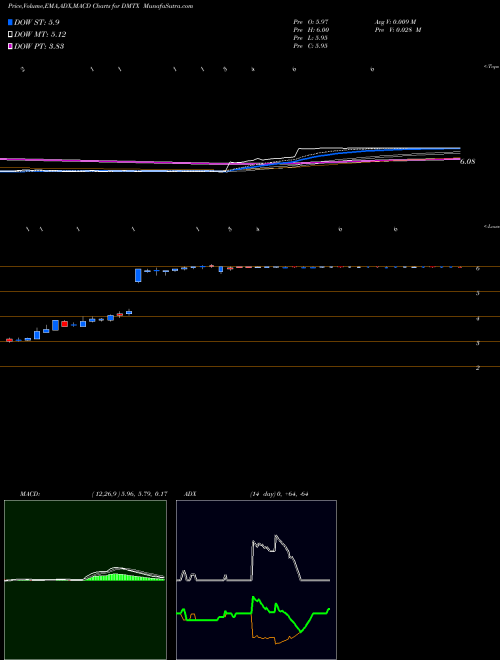The width and height of the screenshot is (500, 660).
Task: Click the chart title mentioning DMTX MunafaSutra.com
Action: tap(101, 7)
